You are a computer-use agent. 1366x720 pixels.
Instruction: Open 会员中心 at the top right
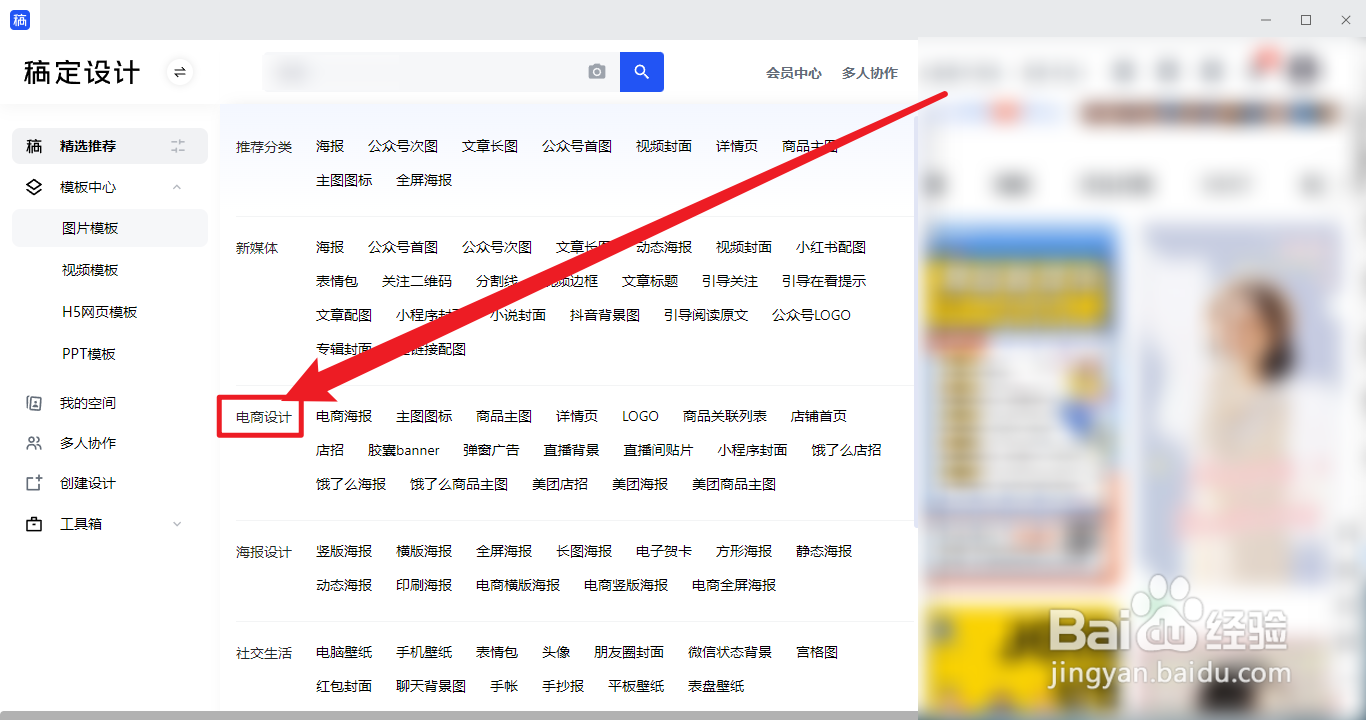pos(793,72)
